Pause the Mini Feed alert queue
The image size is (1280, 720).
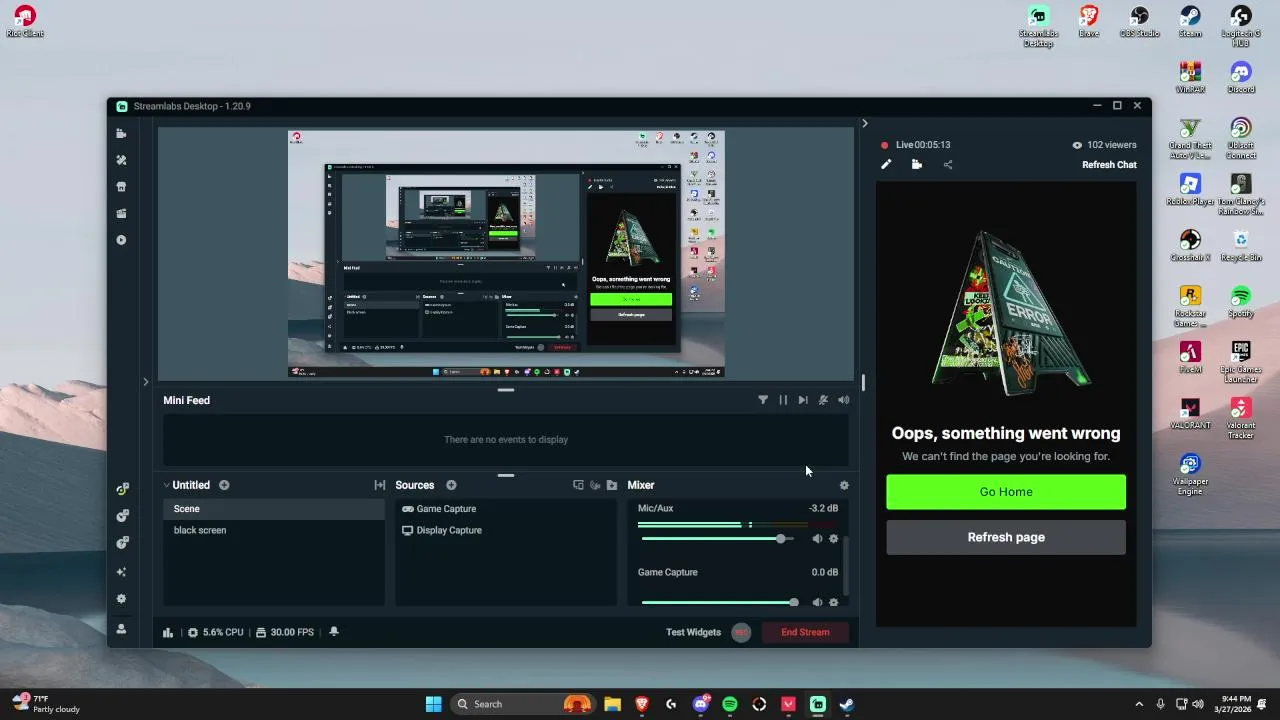(783, 400)
